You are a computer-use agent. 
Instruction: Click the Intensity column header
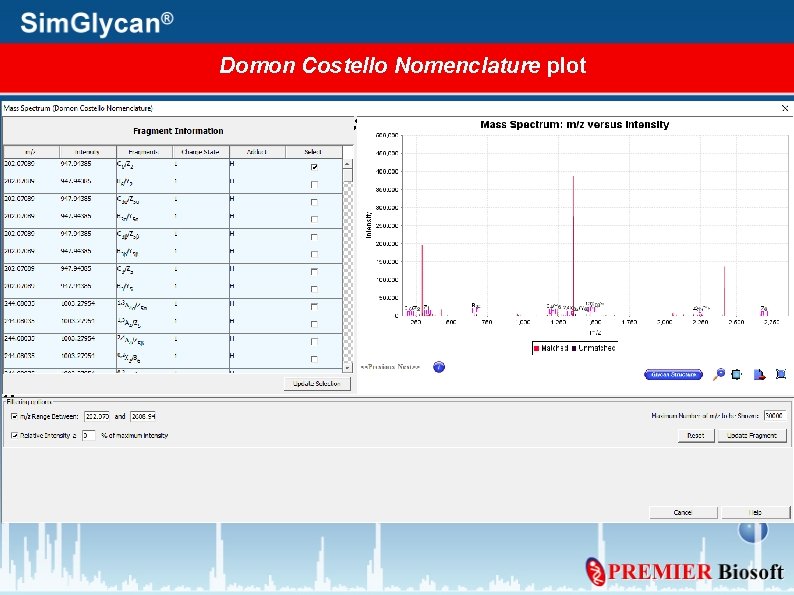88,152
